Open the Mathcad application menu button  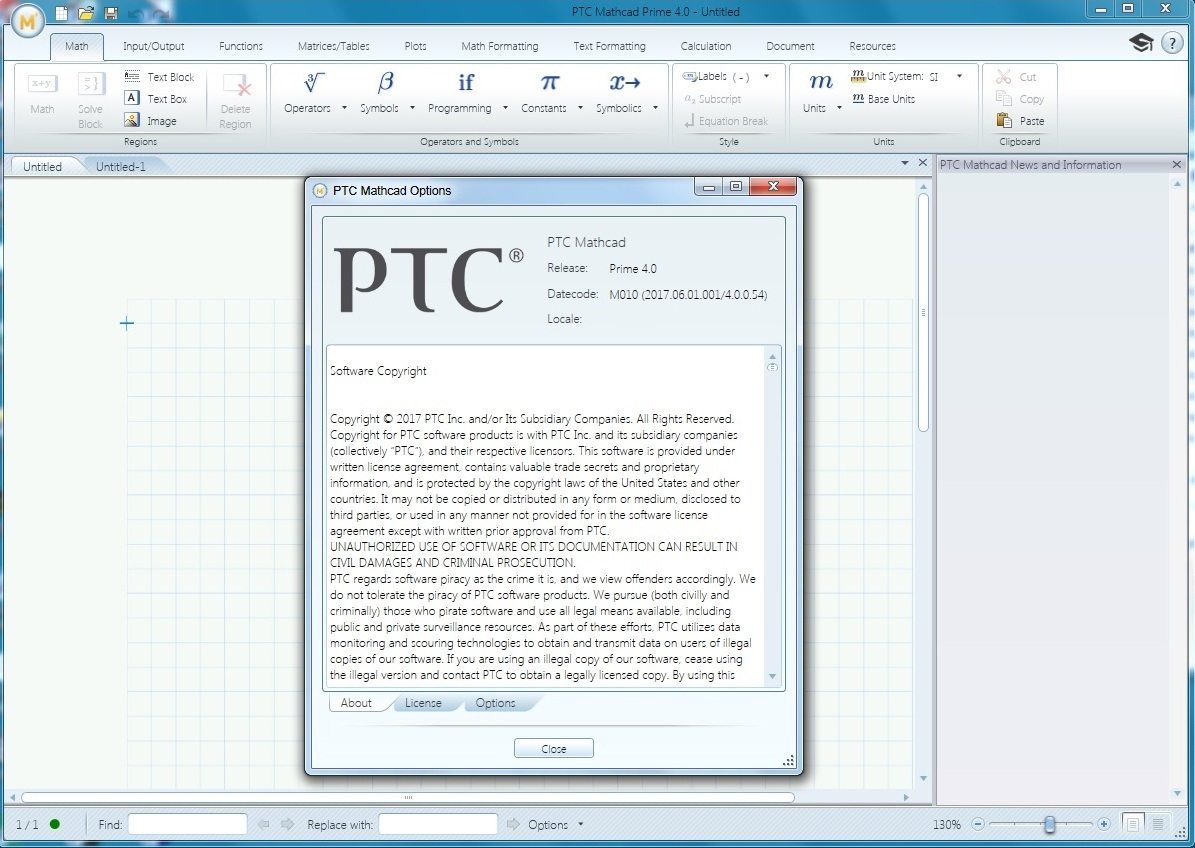27,21
